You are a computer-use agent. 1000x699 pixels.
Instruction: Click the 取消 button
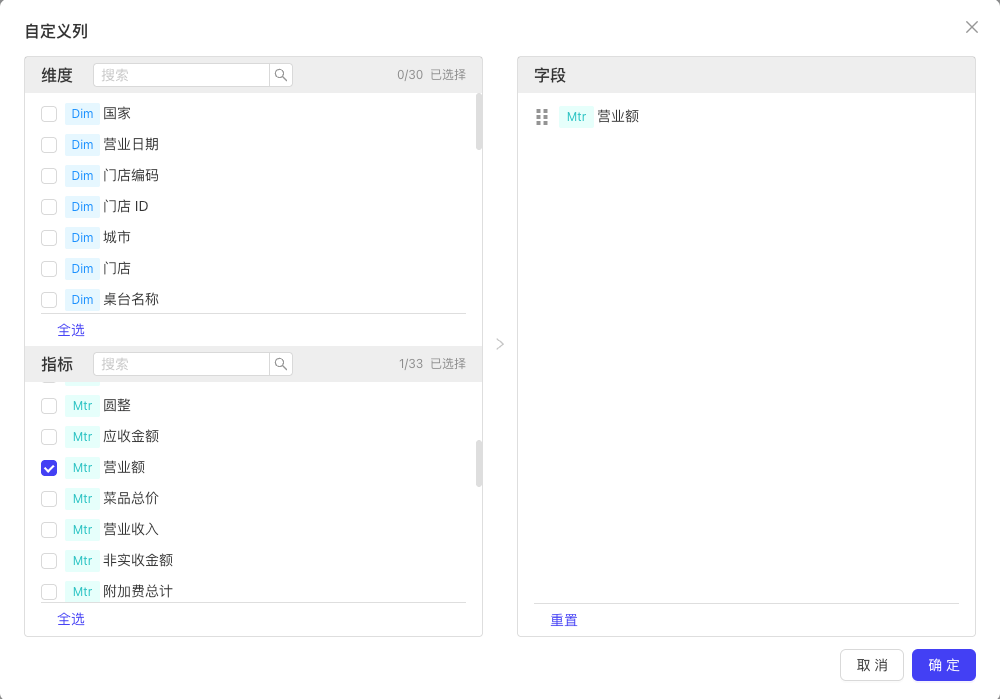point(872,665)
